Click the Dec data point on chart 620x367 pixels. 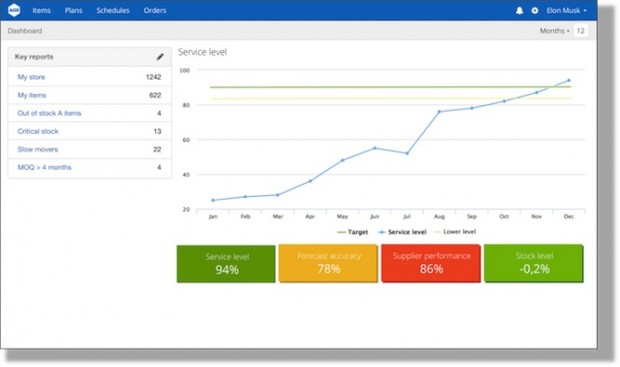(x=569, y=80)
